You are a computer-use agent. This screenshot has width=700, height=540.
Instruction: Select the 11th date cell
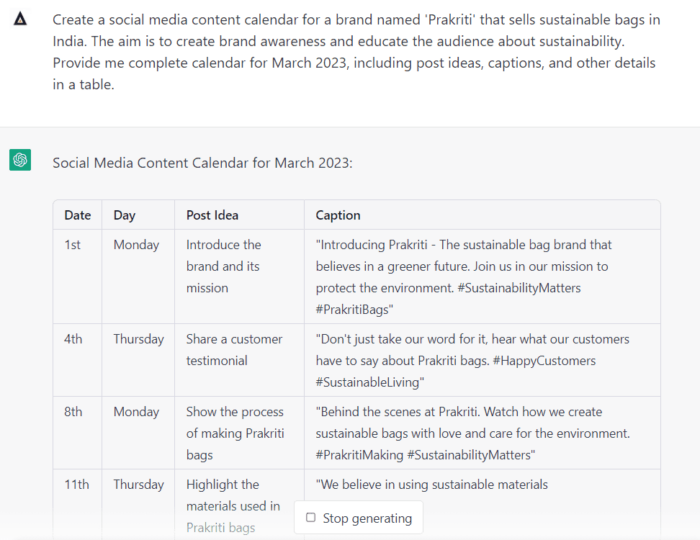click(77, 485)
